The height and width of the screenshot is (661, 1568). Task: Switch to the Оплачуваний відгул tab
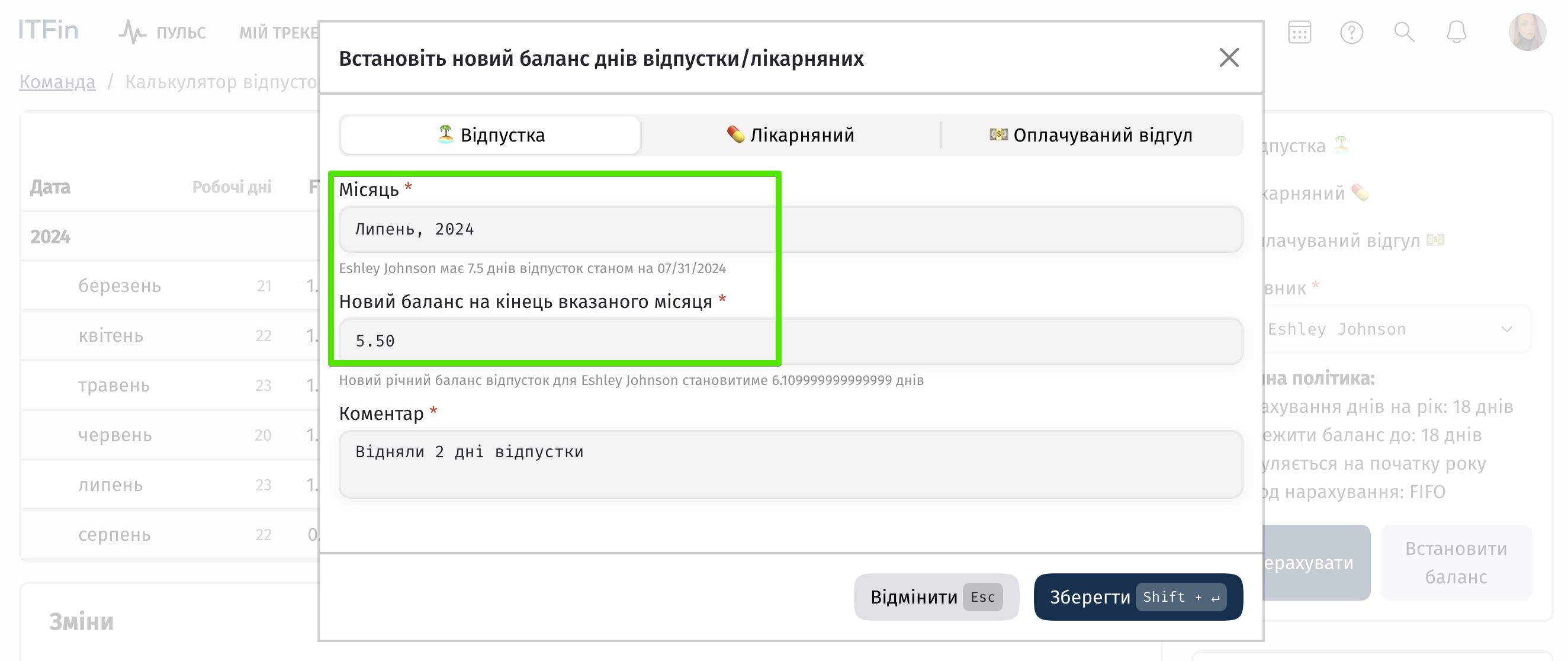click(x=1091, y=134)
